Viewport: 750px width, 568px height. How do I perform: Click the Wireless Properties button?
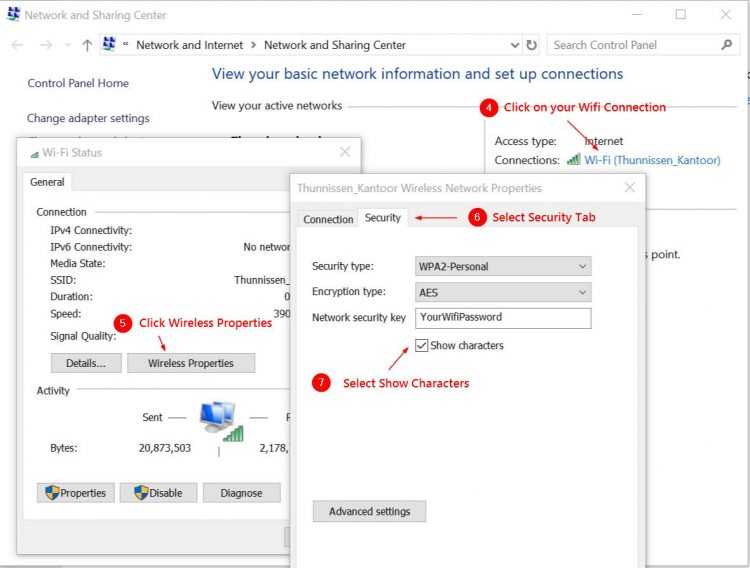click(x=191, y=363)
